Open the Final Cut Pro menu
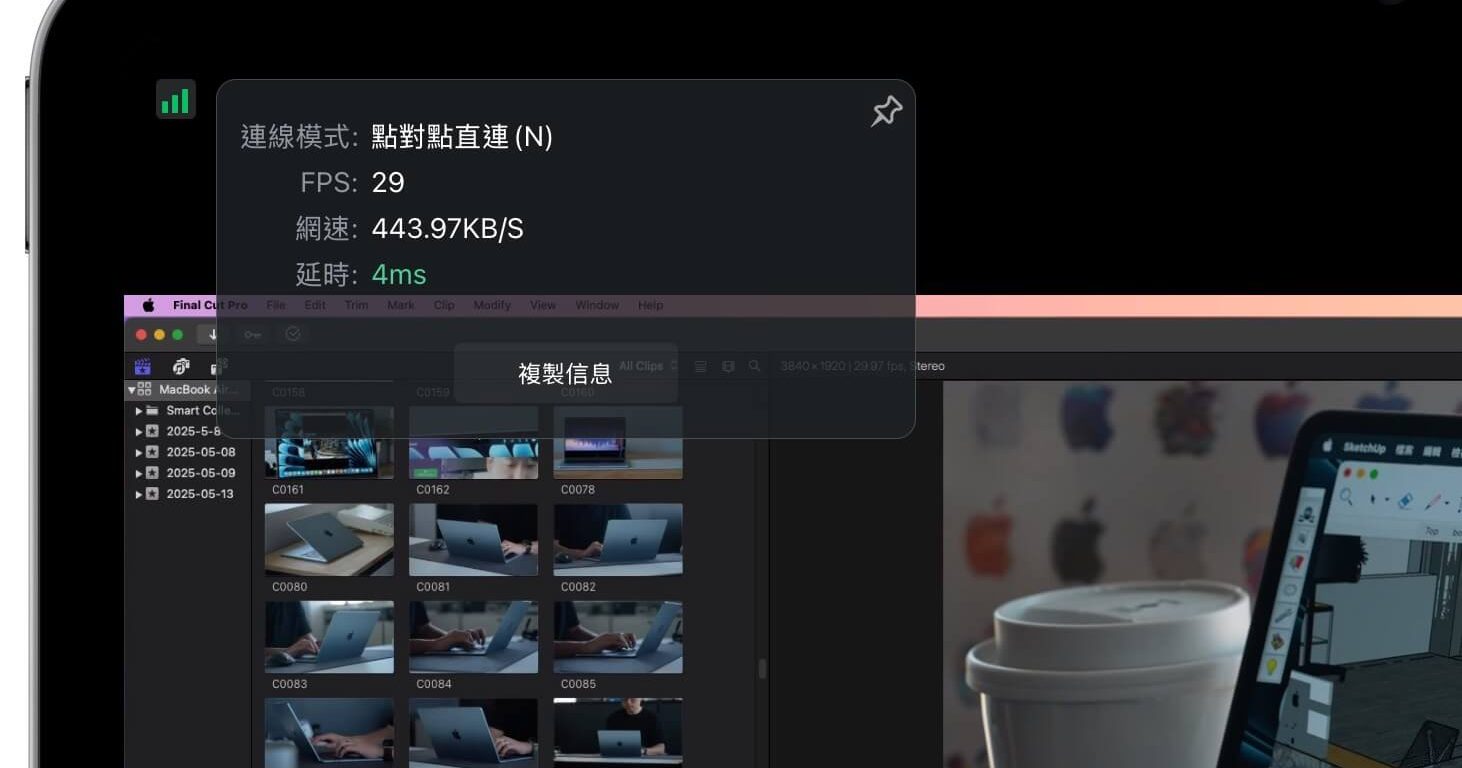Image resolution: width=1462 pixels, height=768 pixels. click(210, 305)
